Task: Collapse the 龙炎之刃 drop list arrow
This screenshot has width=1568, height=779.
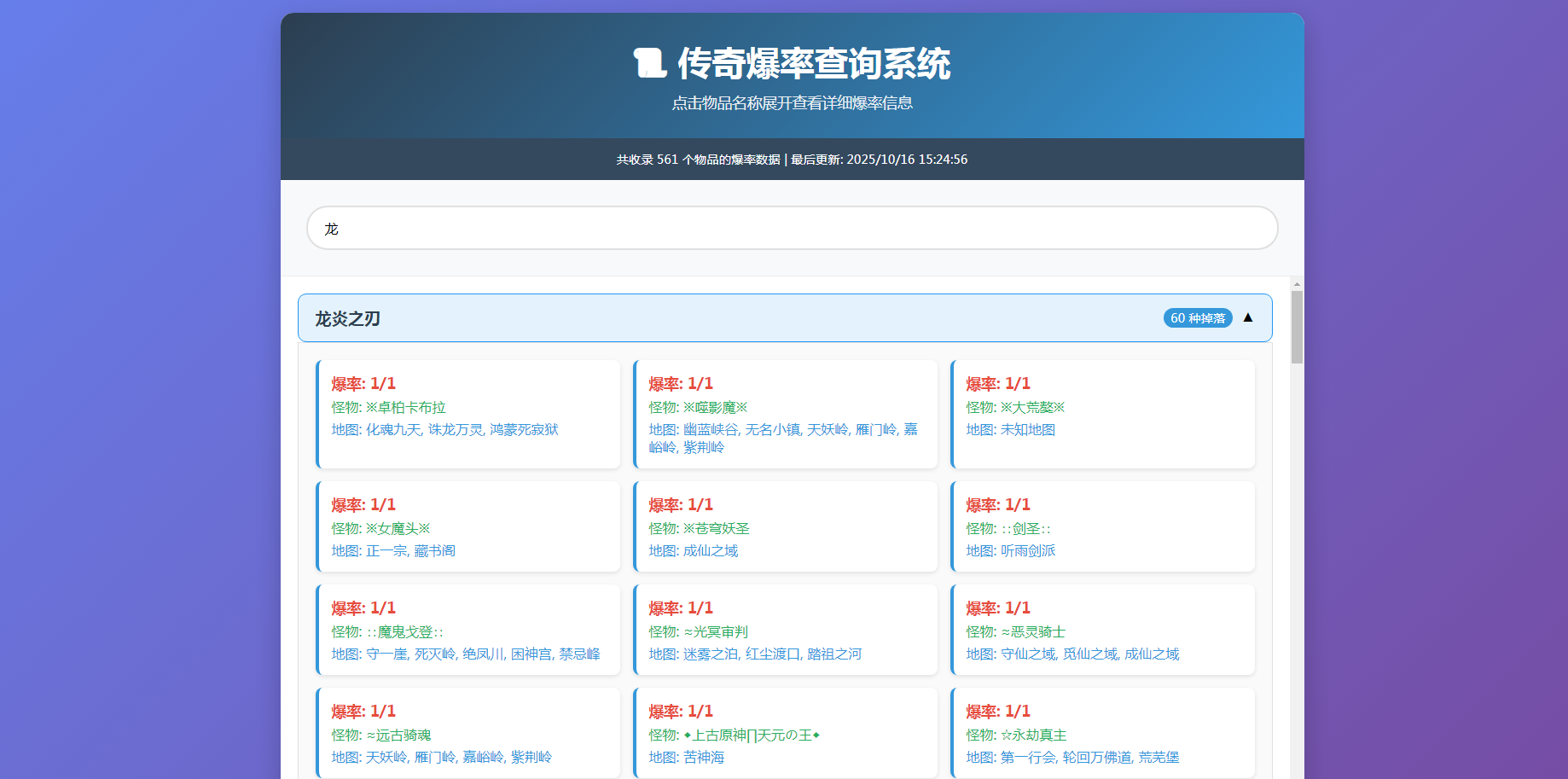Action: click(x=1247, y=317)
